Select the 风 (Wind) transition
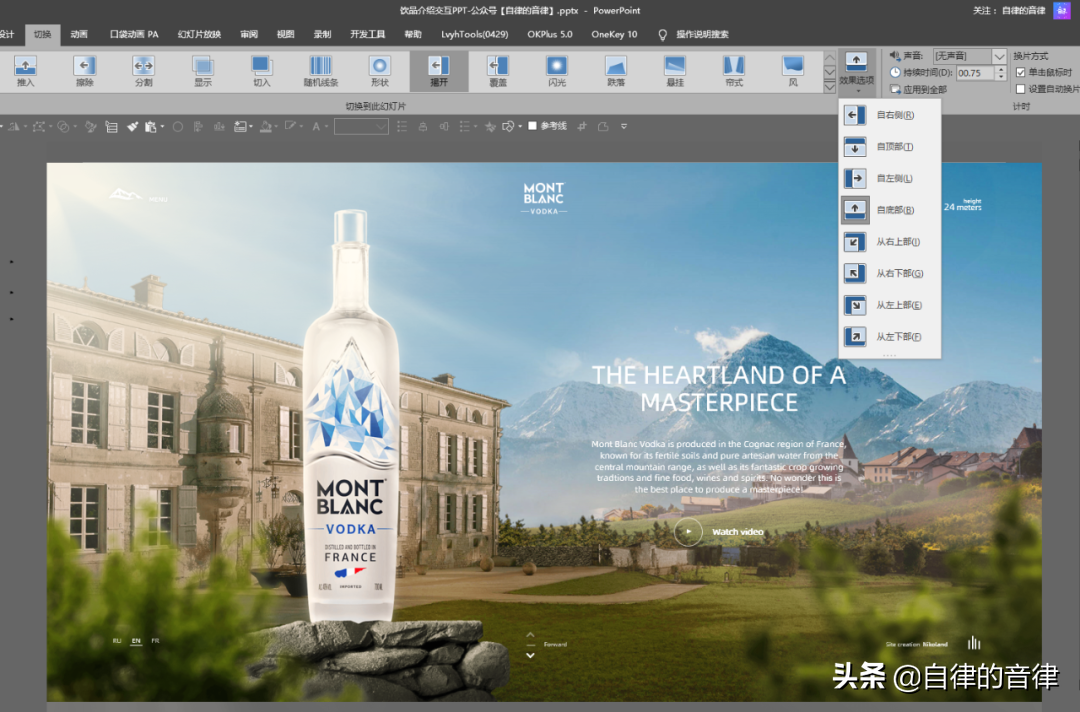This screenshot has width=1080, height=712. point(793,71)
